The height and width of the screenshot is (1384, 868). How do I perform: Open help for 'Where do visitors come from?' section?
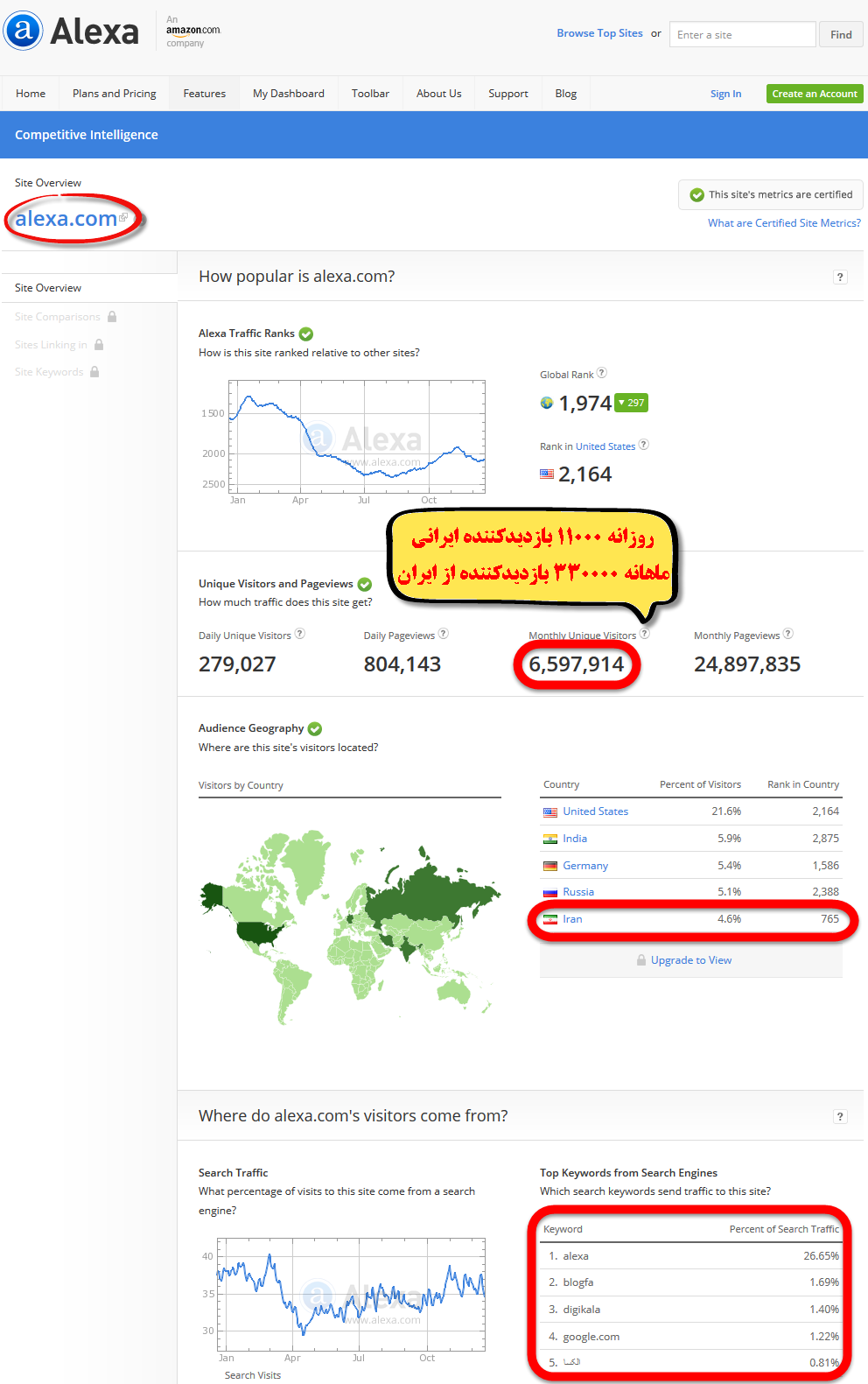click(840, 1116)
